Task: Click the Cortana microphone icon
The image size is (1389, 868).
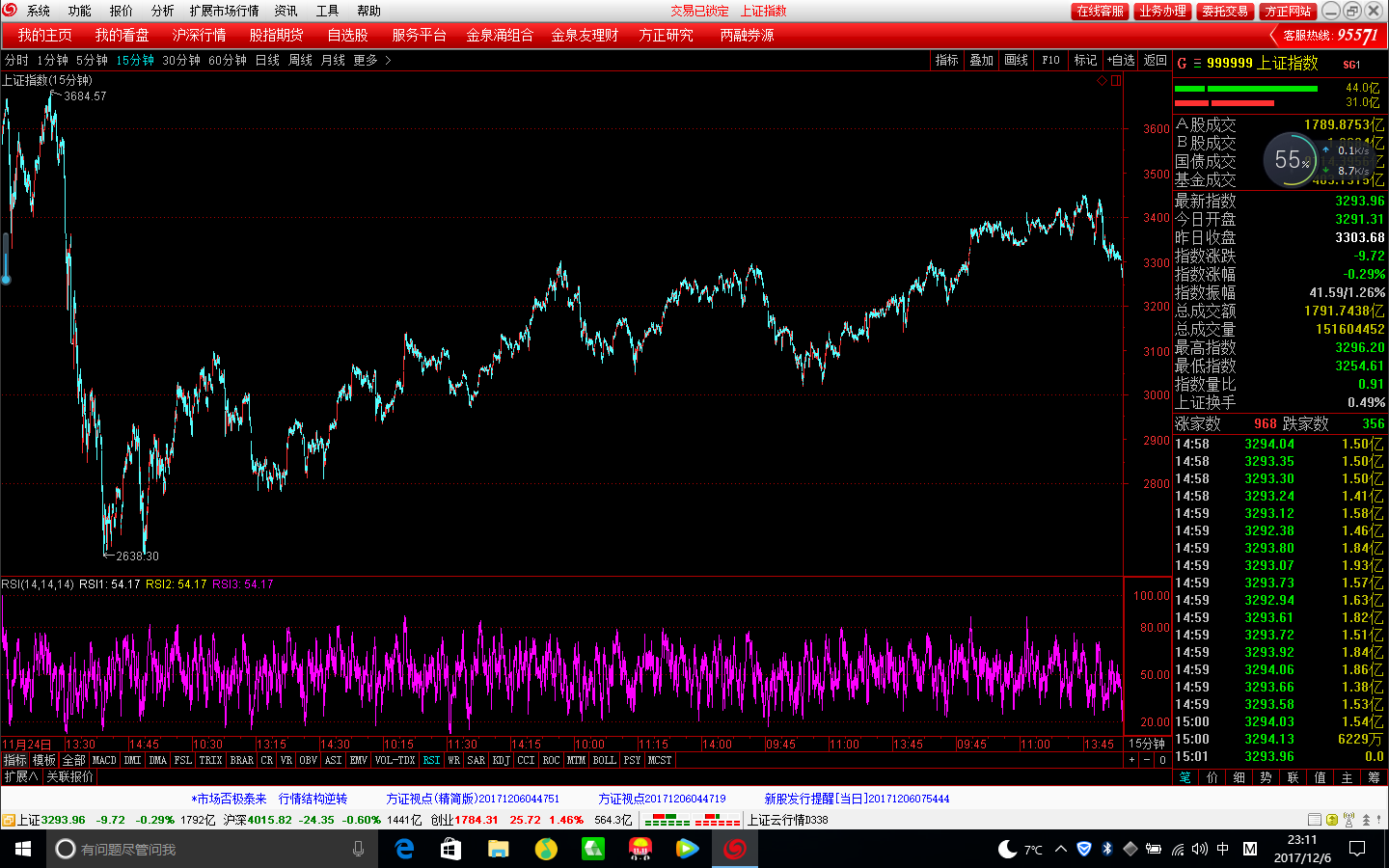Action: tap(358, 849)
